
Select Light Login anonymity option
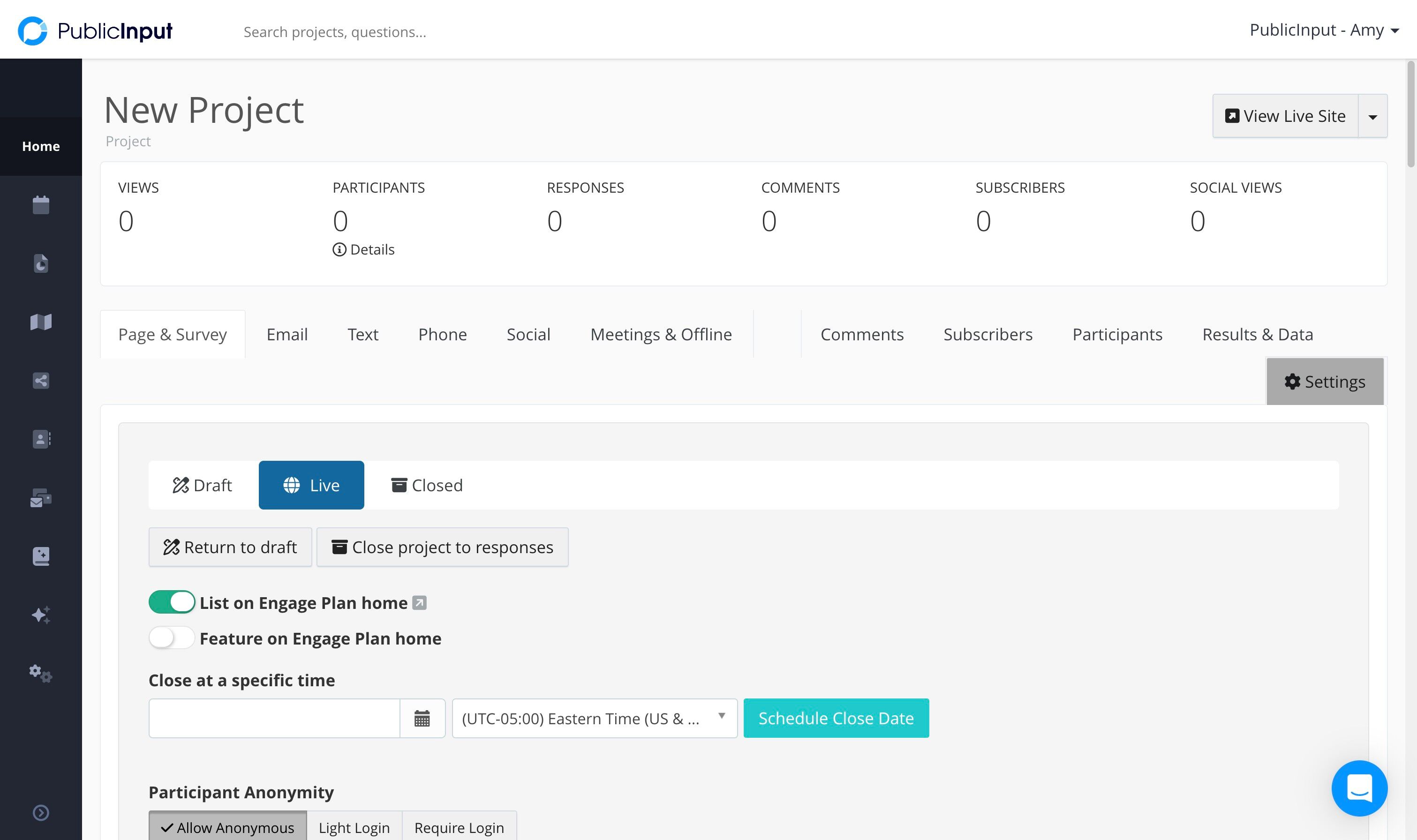354,827
